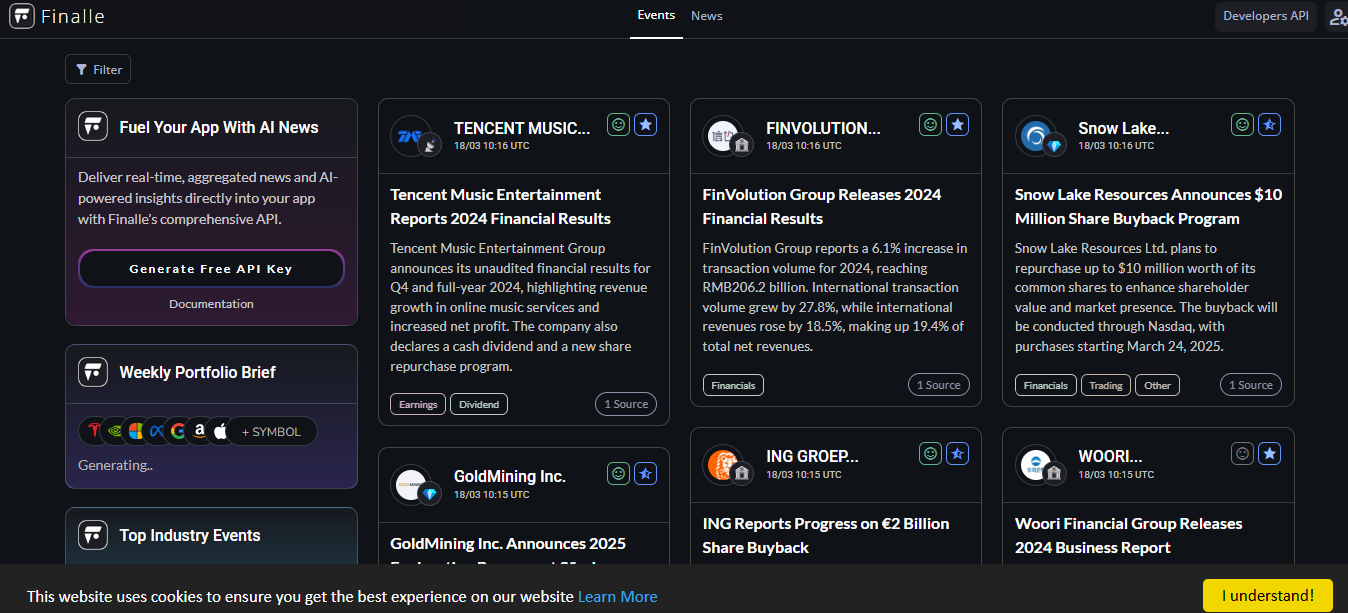Click the sentiment smiley on Tencent Music card

(618, 125)
